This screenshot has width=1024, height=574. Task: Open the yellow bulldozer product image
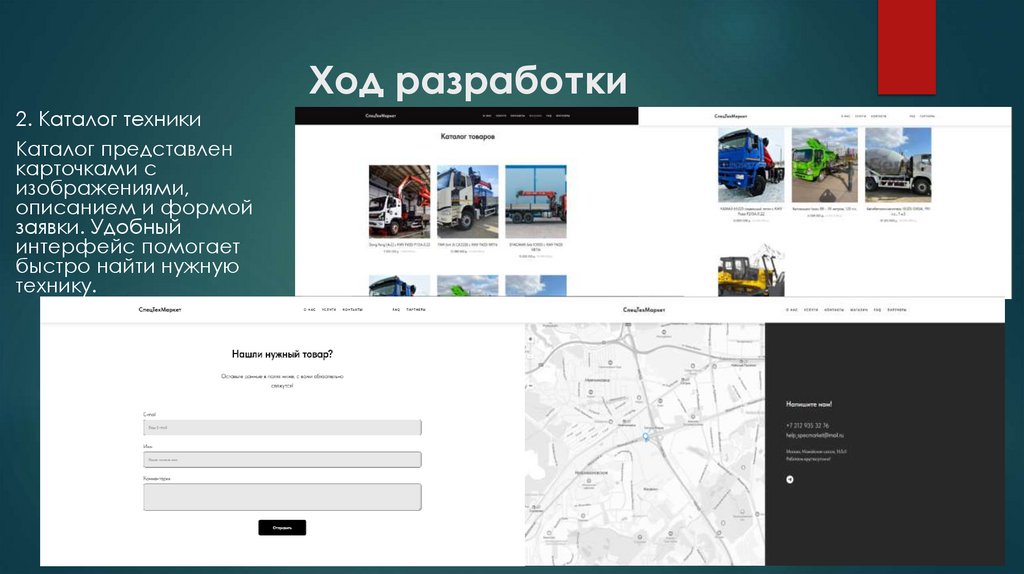coord(751,271)
